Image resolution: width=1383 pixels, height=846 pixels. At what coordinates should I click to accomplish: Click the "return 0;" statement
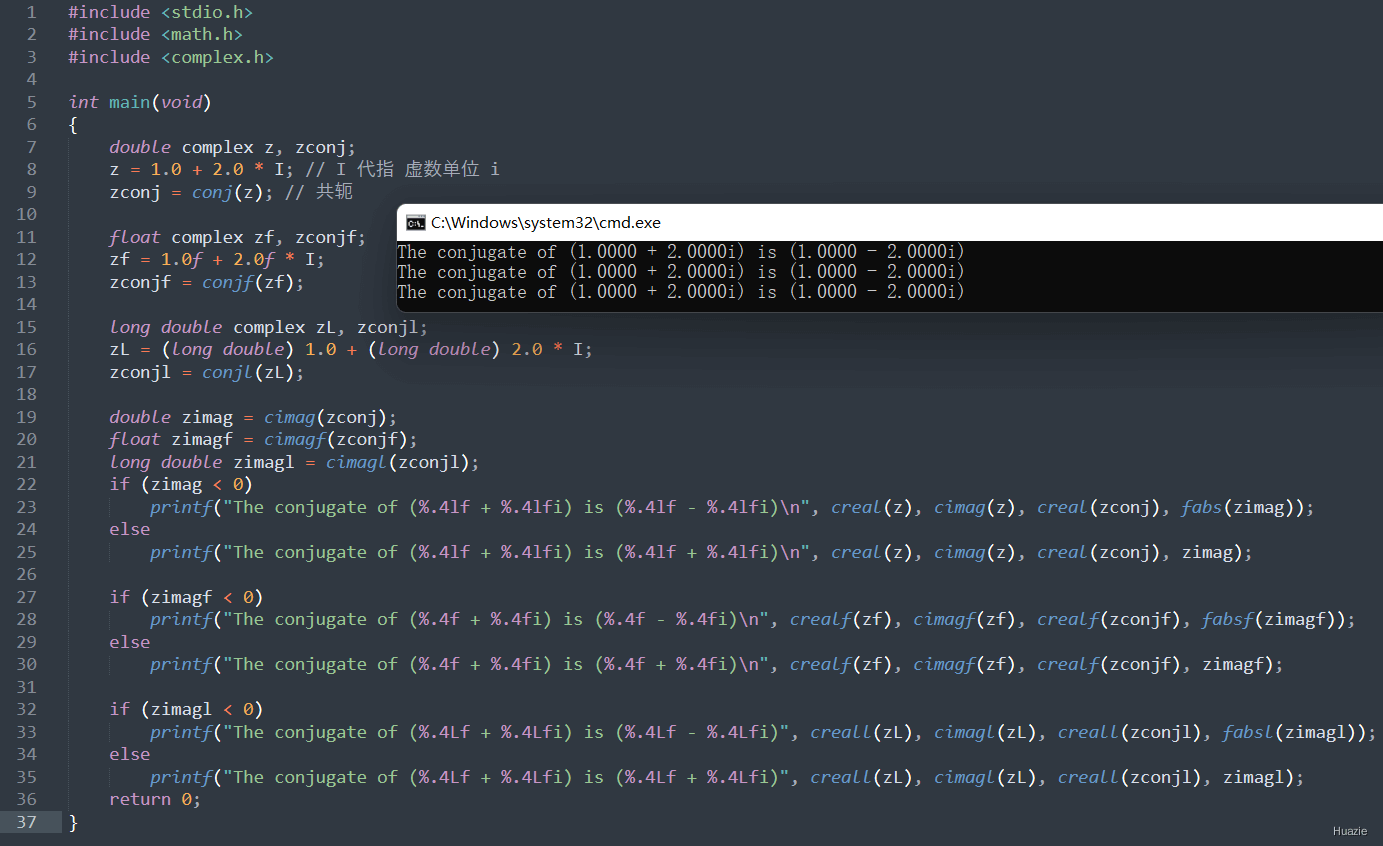point(155,799)
